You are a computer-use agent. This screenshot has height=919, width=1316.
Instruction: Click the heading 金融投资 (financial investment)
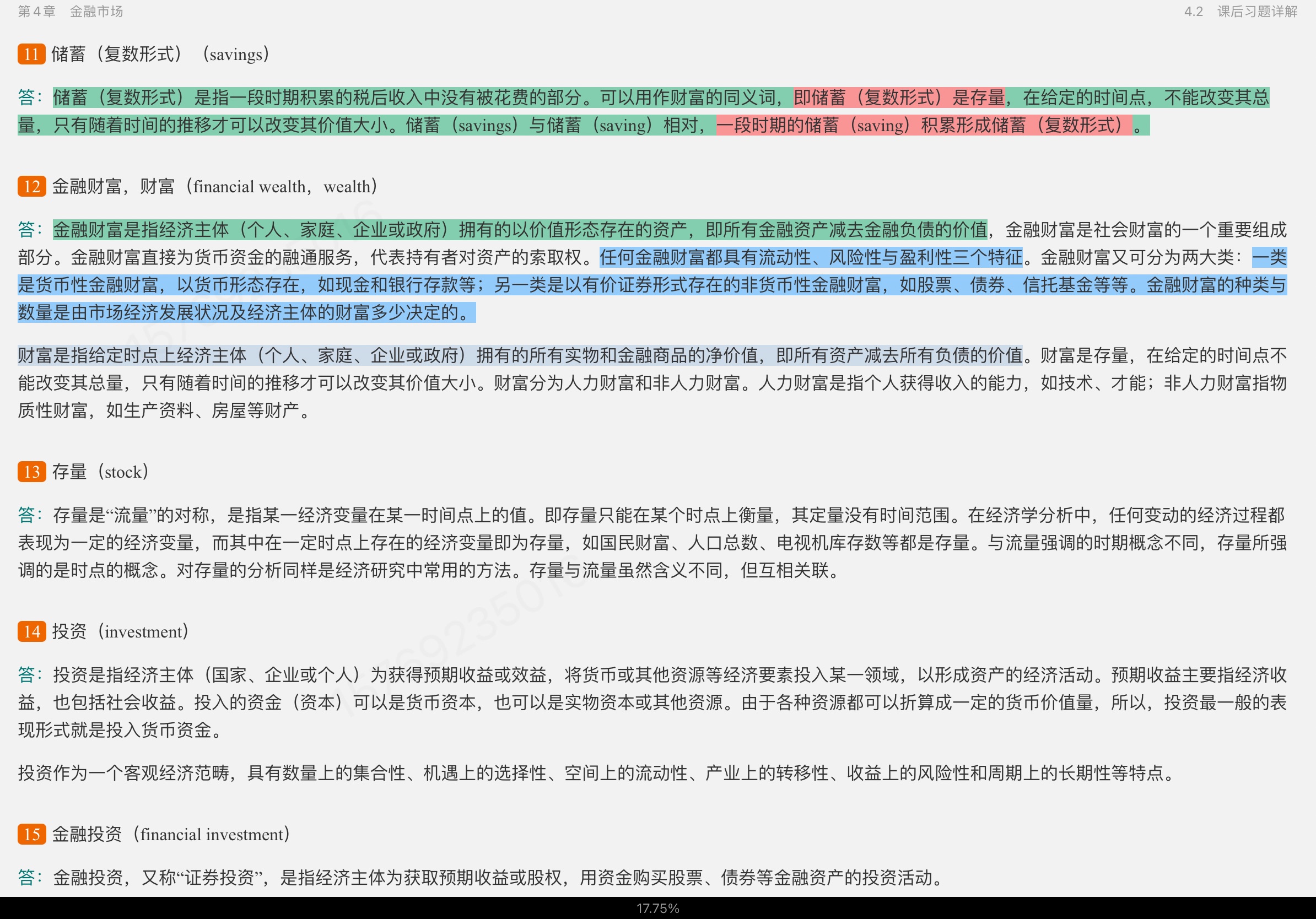(171, 834)
